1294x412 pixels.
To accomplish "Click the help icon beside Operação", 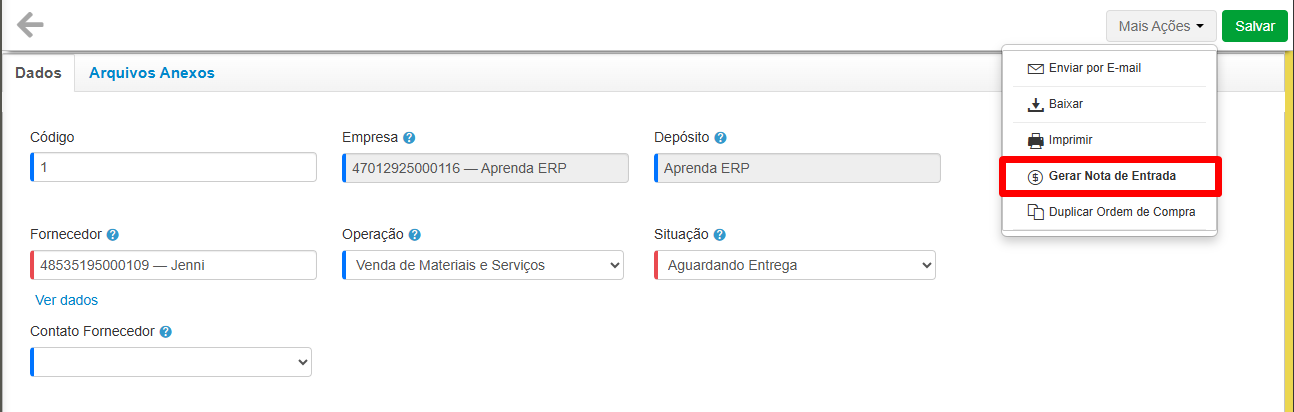I will 414,235.
